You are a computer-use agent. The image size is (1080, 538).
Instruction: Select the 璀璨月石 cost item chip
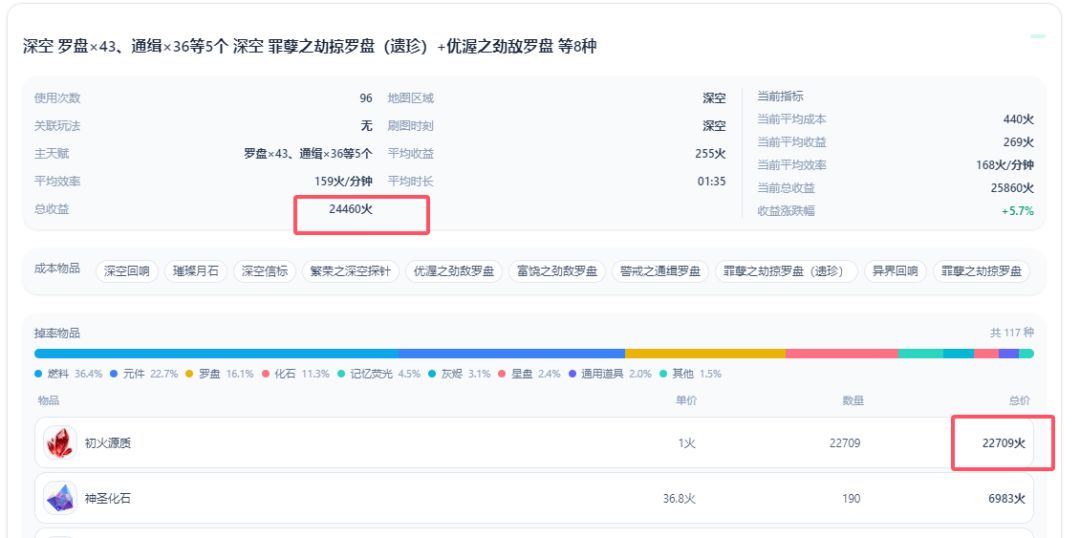[196, 271]
